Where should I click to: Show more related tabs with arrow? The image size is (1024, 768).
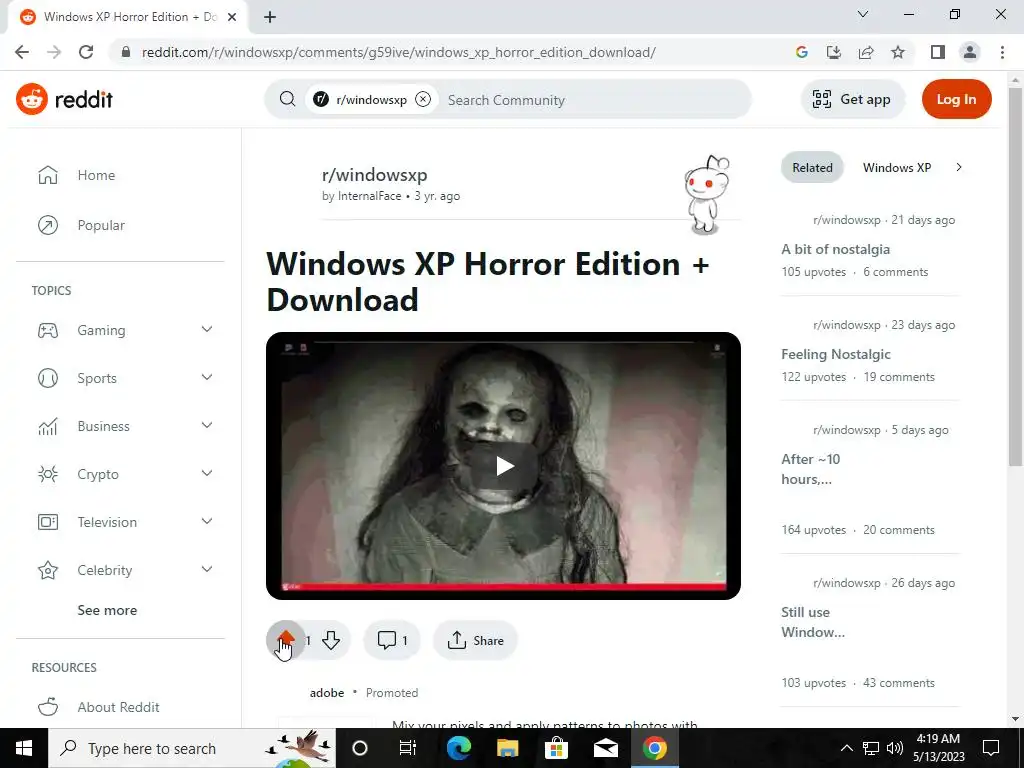(x=959, y=168)
